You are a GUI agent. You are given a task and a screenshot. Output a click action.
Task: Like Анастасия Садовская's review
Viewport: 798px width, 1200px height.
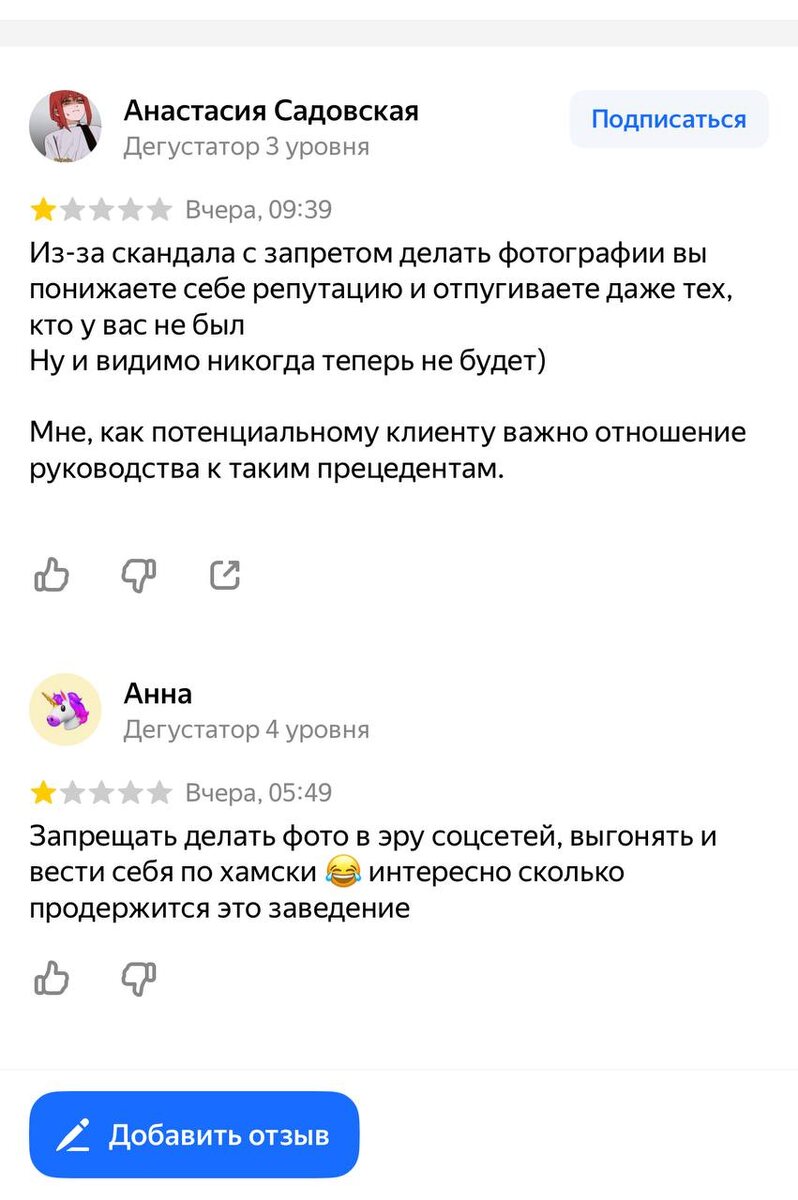click(x=51, y=575)
